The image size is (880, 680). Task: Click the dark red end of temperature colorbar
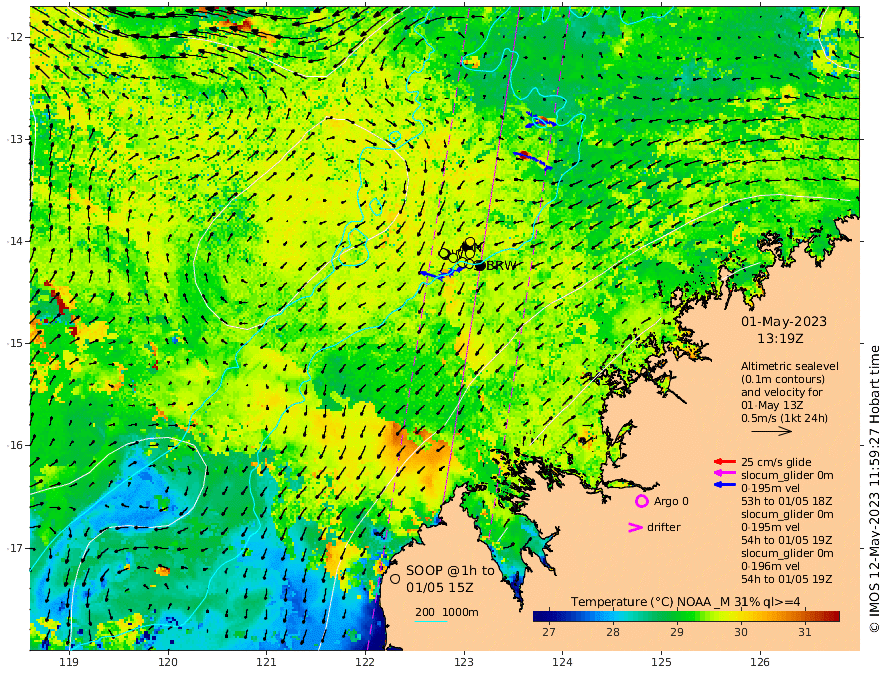coord(835,617)
